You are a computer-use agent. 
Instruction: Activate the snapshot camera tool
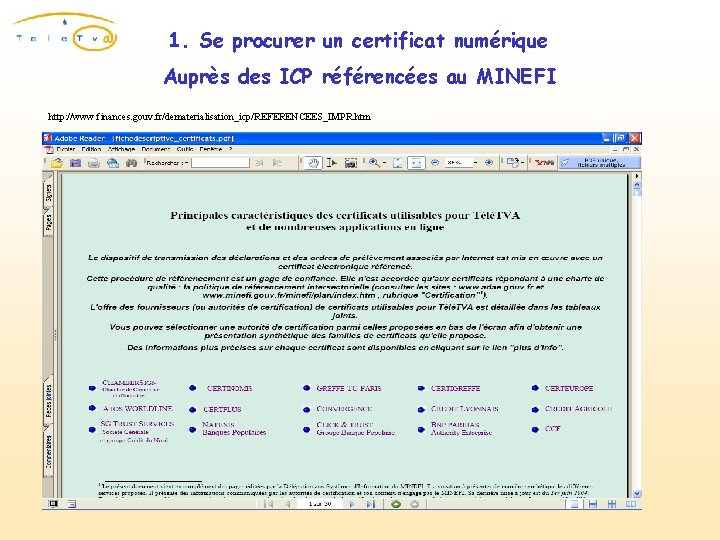350,163
